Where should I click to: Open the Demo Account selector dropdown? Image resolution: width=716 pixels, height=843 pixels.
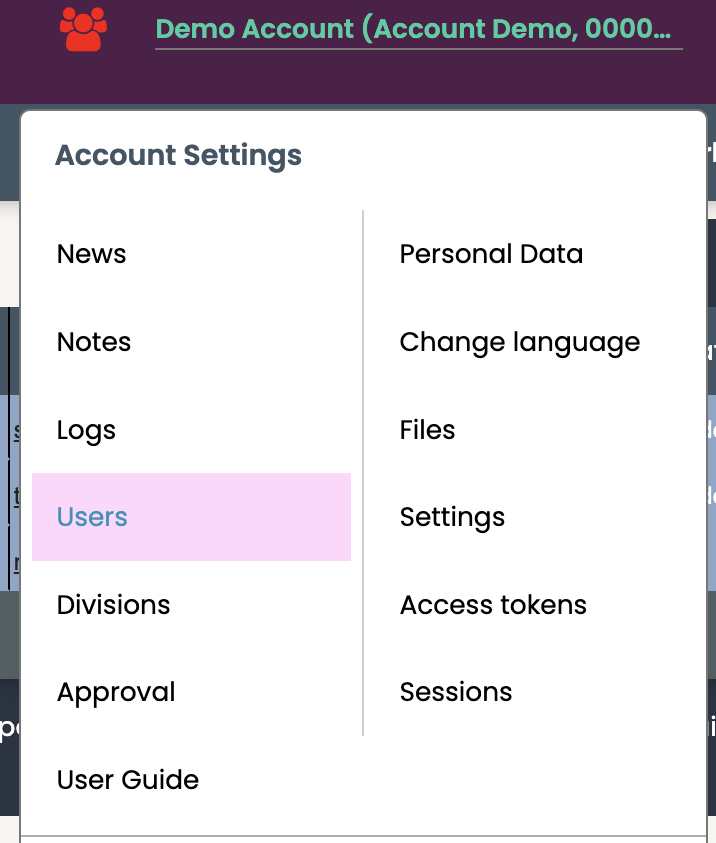click(x=419, y=30)
